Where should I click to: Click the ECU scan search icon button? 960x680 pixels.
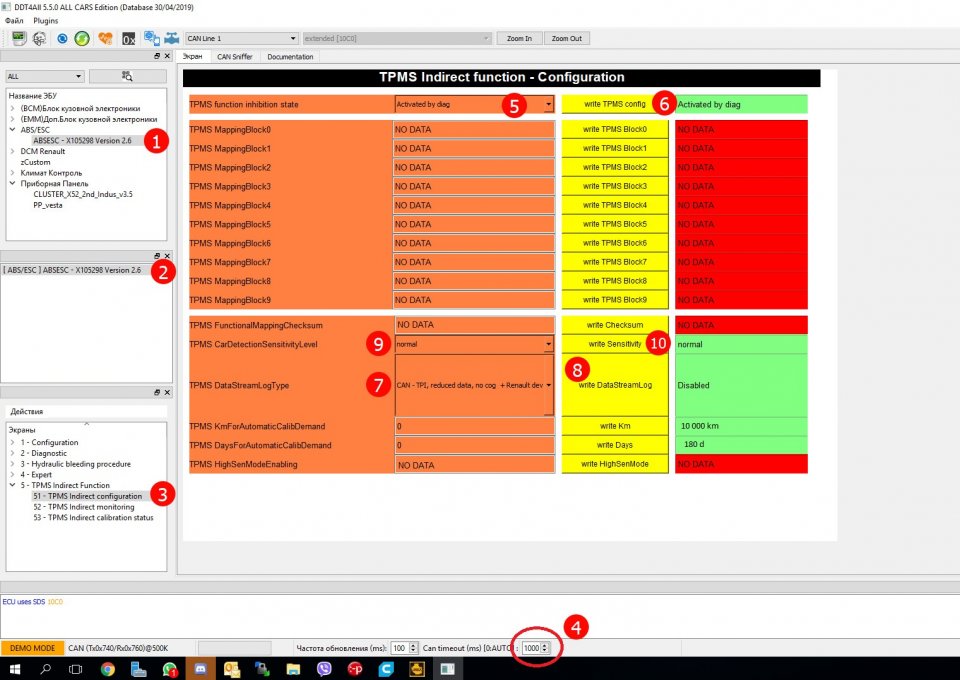[127, 76]
